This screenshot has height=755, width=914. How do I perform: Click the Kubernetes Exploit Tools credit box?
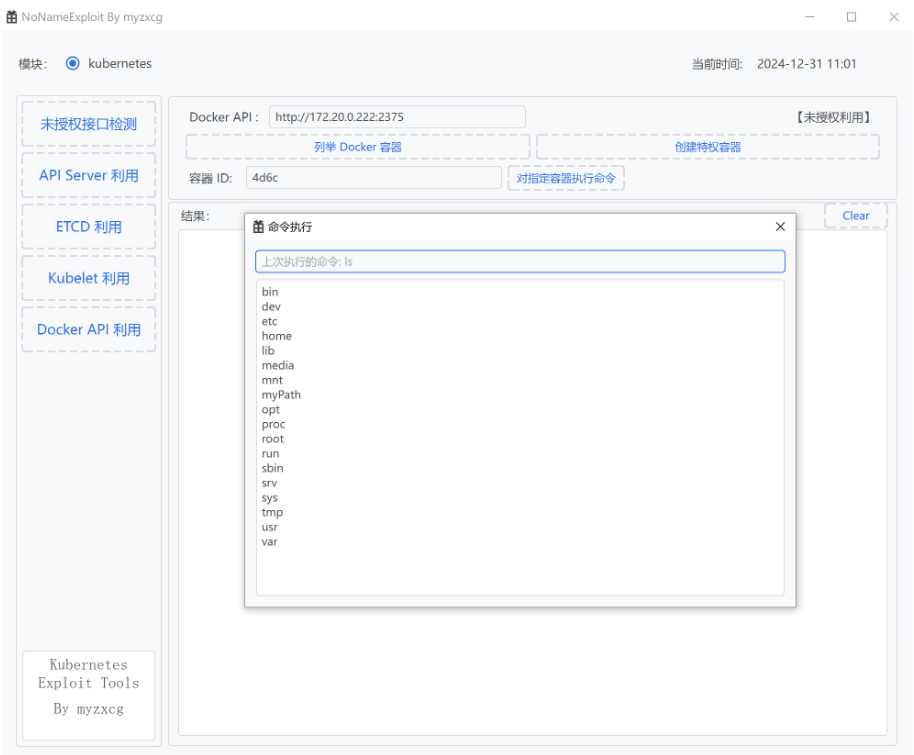[x=89, y=695]
